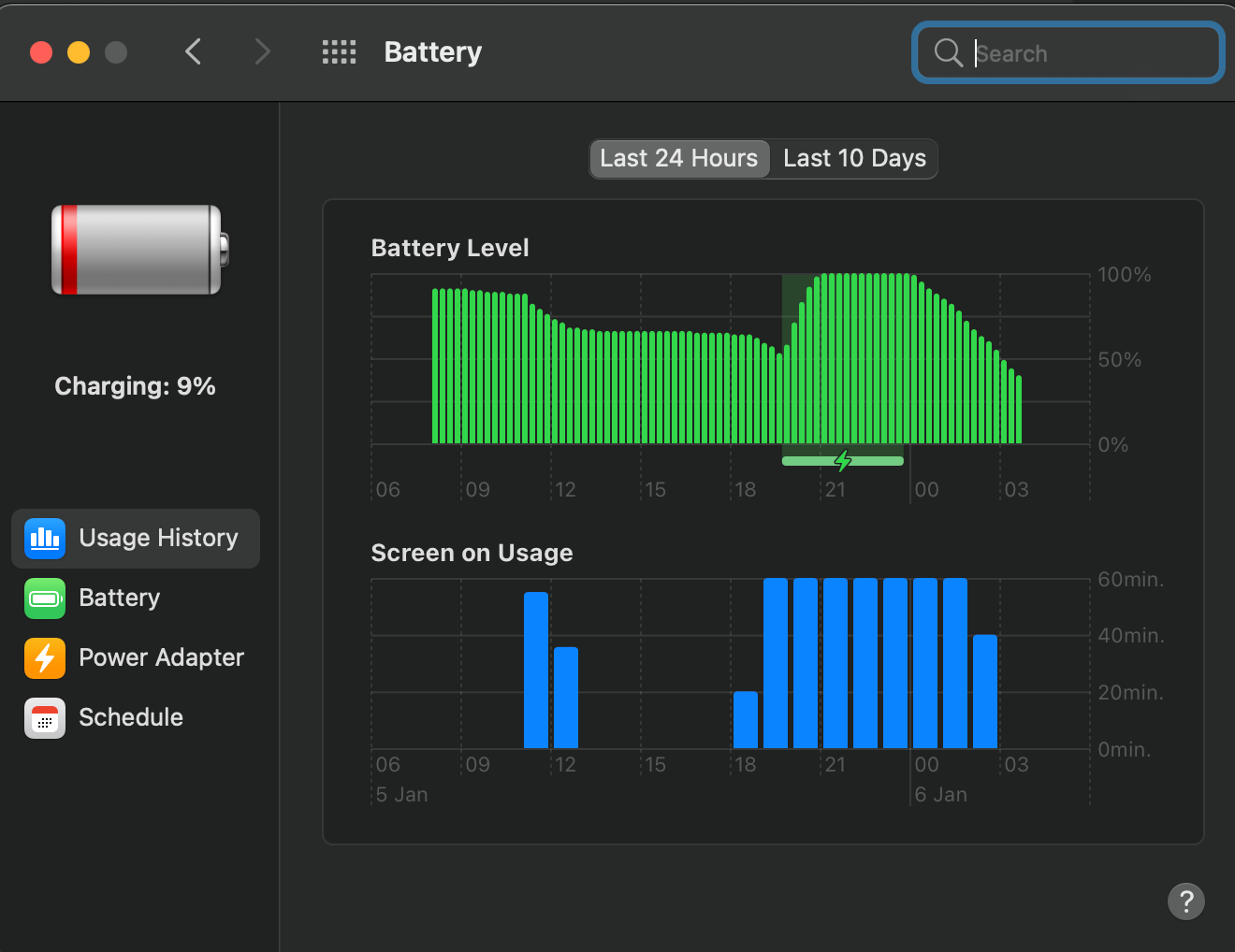Switch to Last 10 Days tab
This screenshot has width=1235, height=952.
pyautogui.click(x=854, y=158)
